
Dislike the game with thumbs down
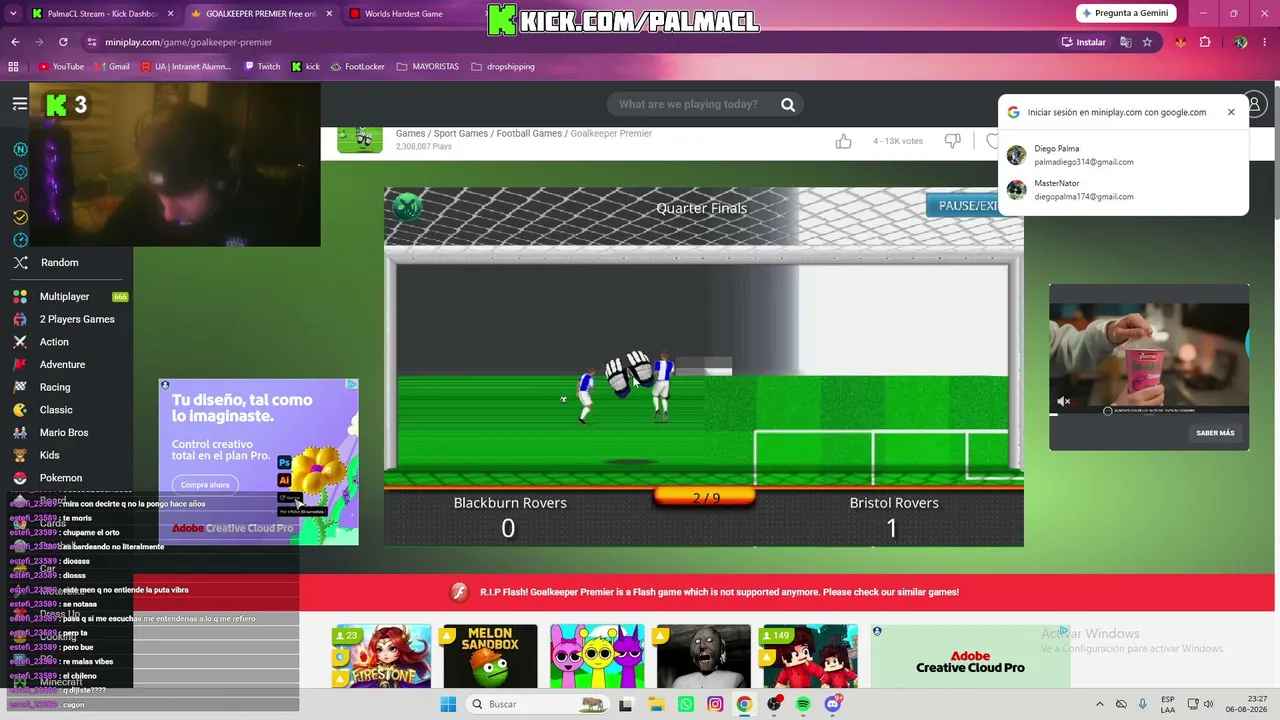(x=953, y=141)
